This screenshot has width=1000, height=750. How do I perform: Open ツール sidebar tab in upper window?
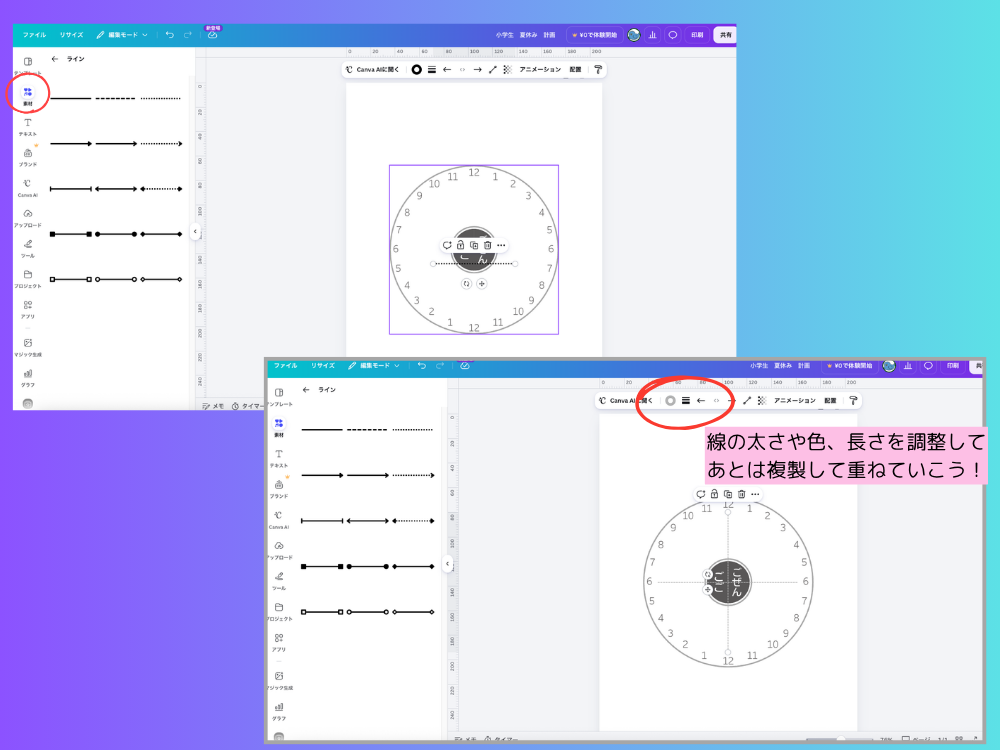[27, 248]
